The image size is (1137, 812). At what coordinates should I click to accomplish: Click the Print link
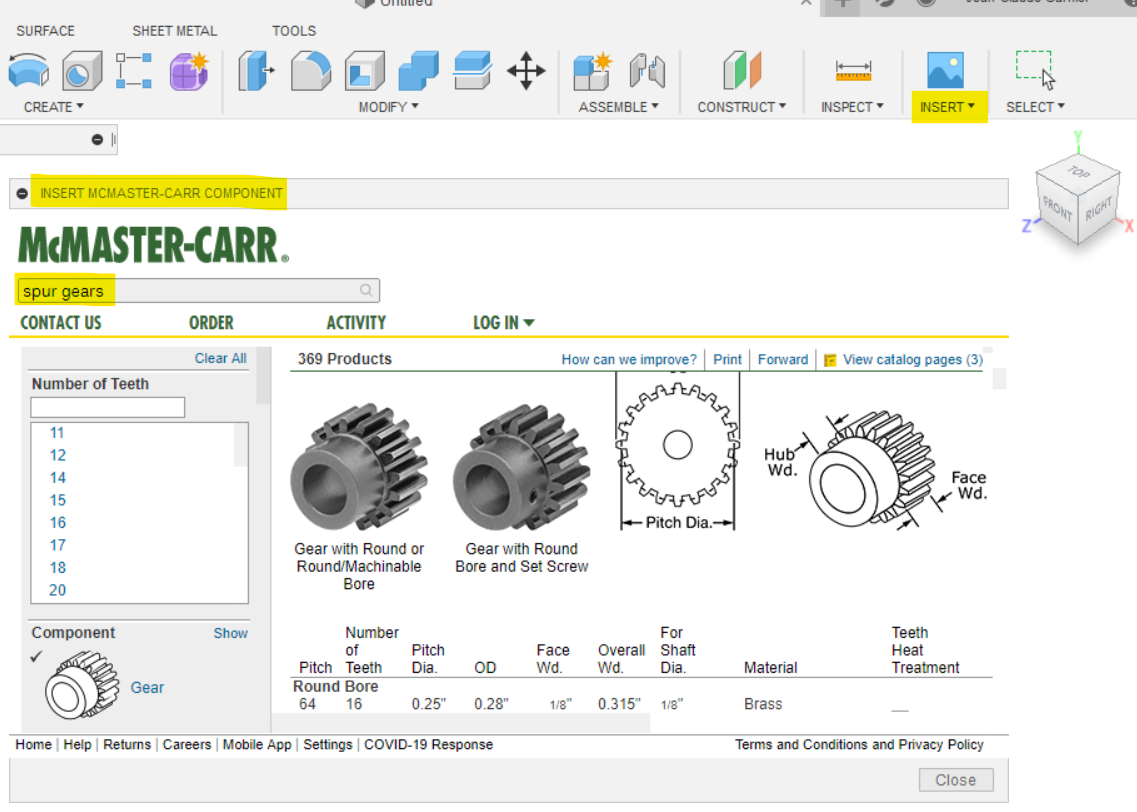click(x=727, y=360)
